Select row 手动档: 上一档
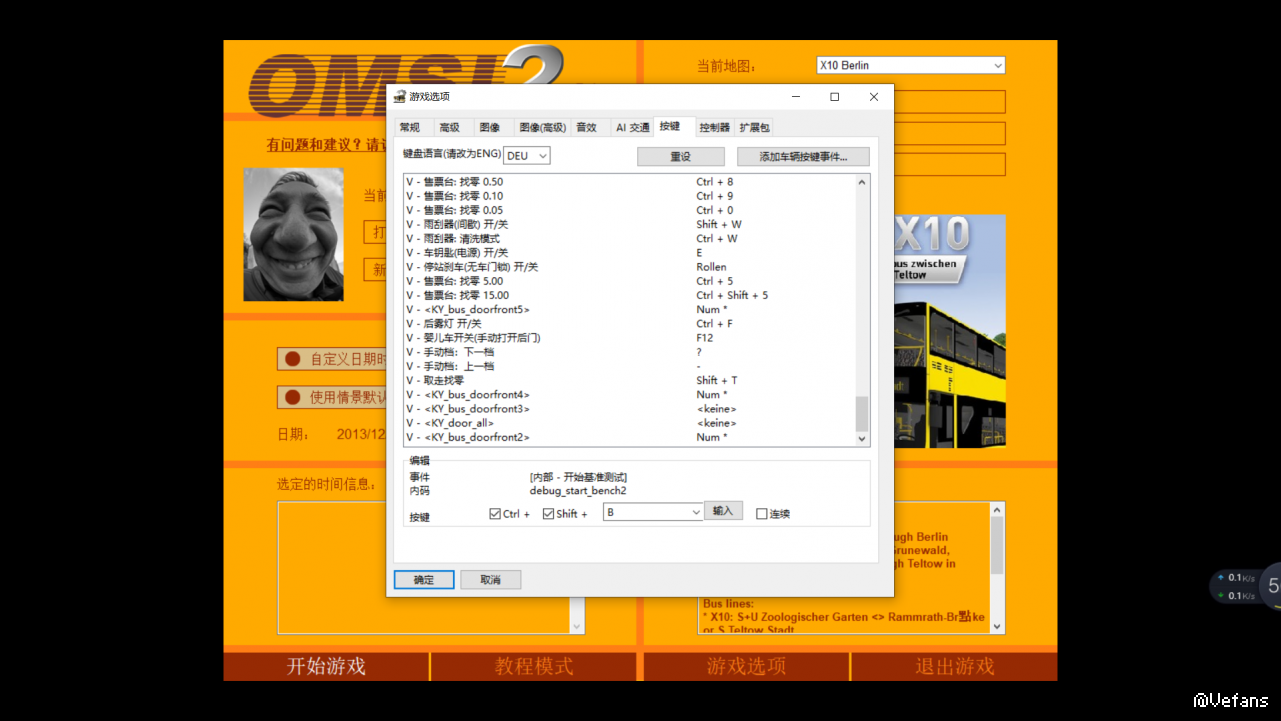This screenshot has width=1281, height=721. point(630,366)
